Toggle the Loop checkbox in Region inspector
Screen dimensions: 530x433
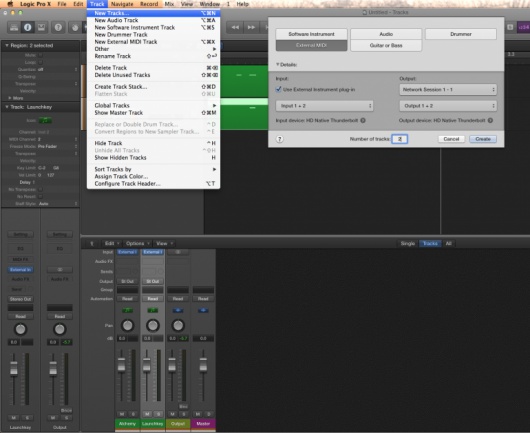(x=41, y=62)
